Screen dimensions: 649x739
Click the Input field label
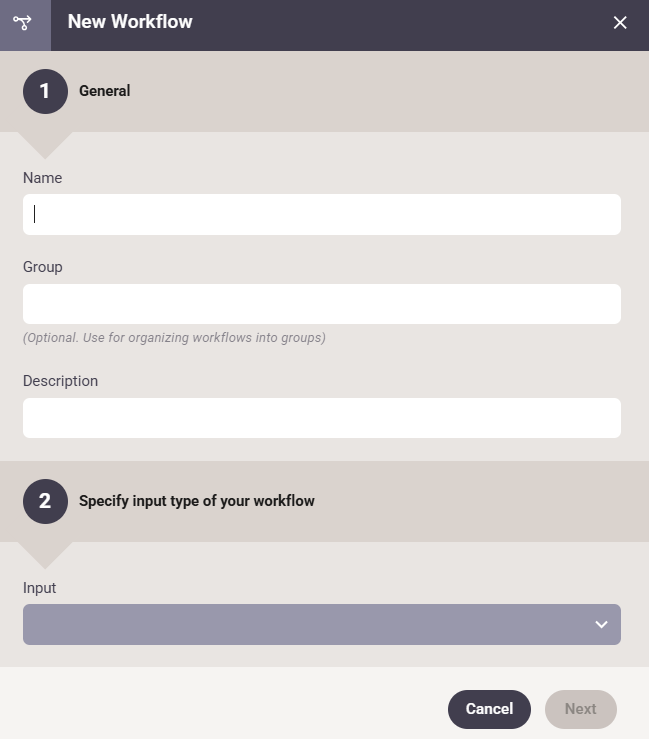(x=40, y=588)
